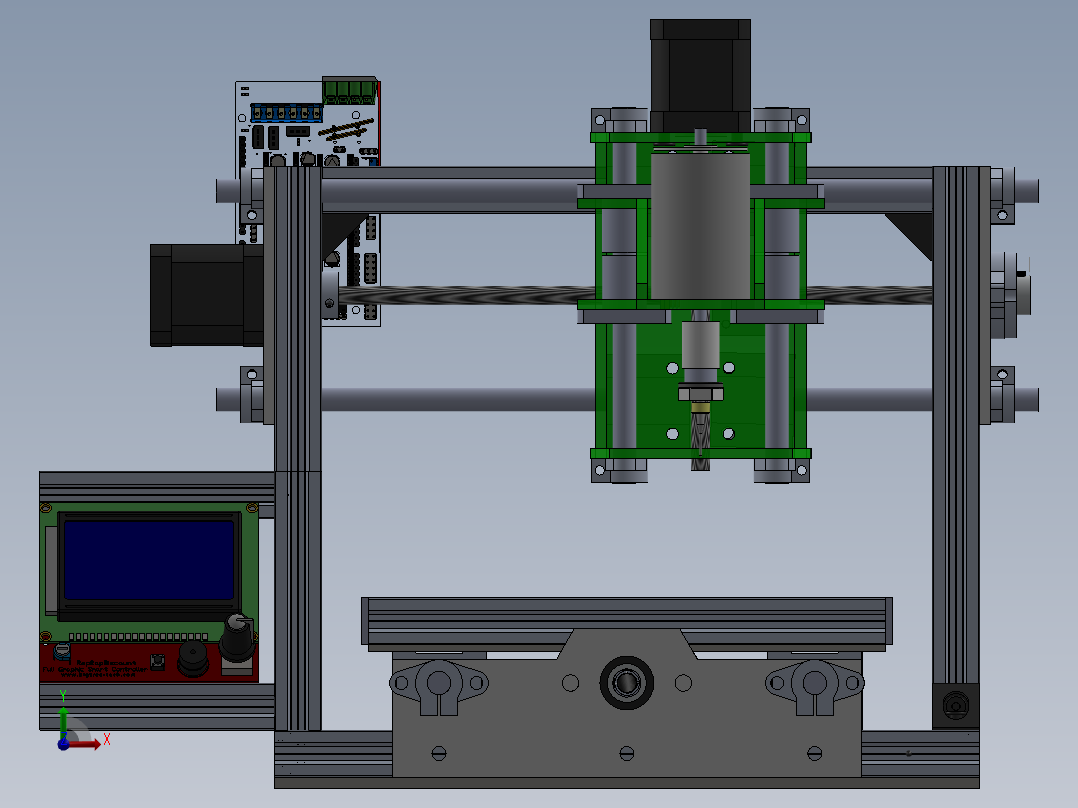1078x808 pixels.
Task: Pick the blue origin sphere of the triad
Action: (x=63, y=744)
